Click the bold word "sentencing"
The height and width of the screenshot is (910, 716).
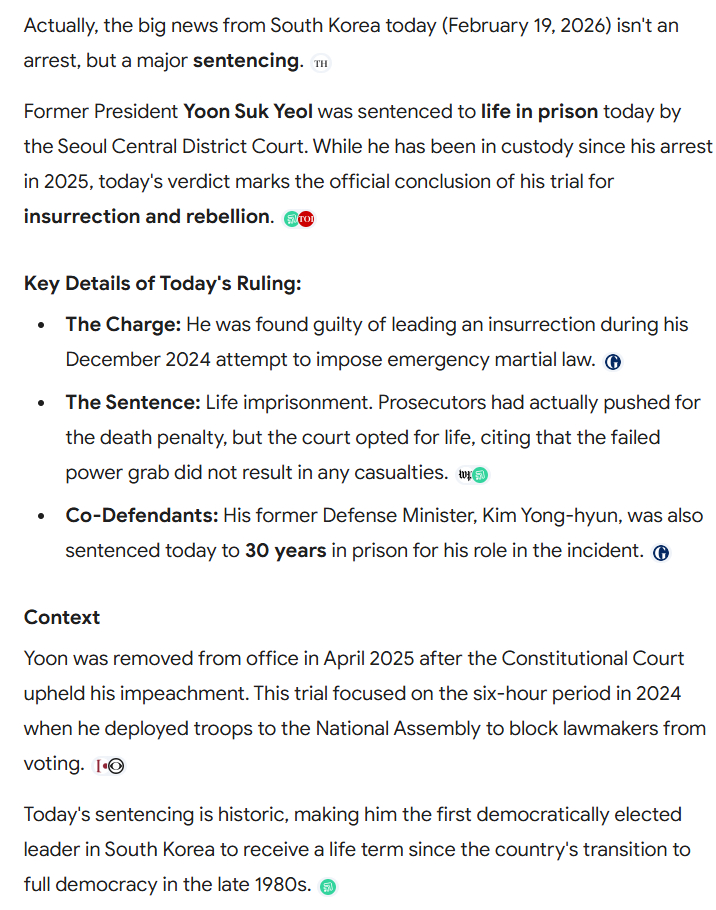(246, 60)
